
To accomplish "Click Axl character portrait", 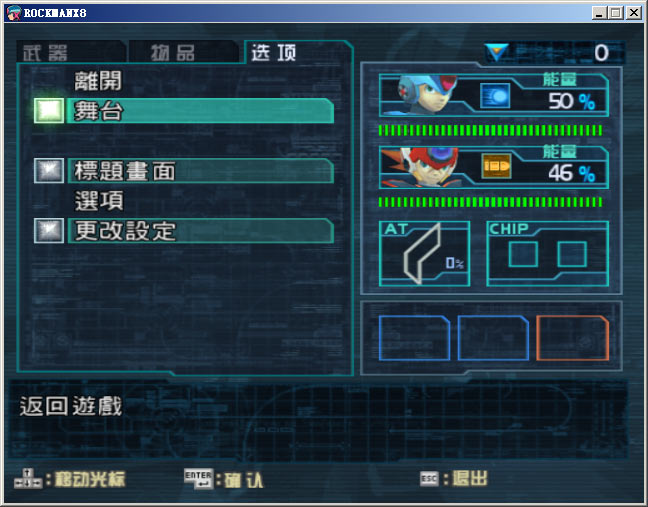I will (422, 167).
